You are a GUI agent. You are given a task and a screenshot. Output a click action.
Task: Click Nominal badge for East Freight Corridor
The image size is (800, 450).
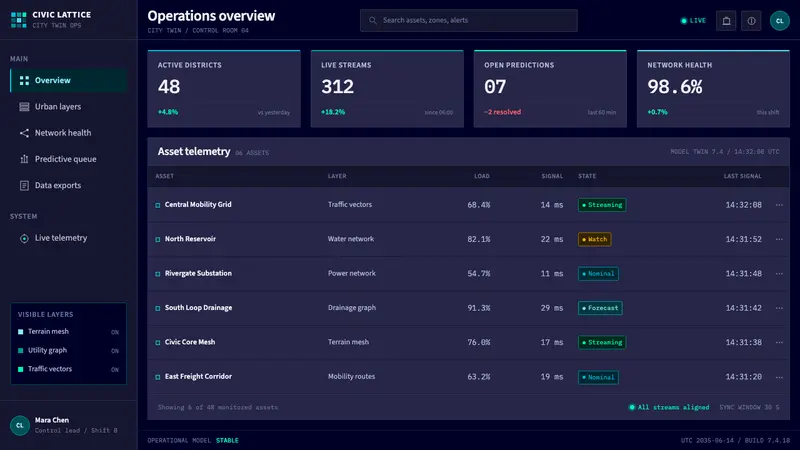tap(598, 377)
